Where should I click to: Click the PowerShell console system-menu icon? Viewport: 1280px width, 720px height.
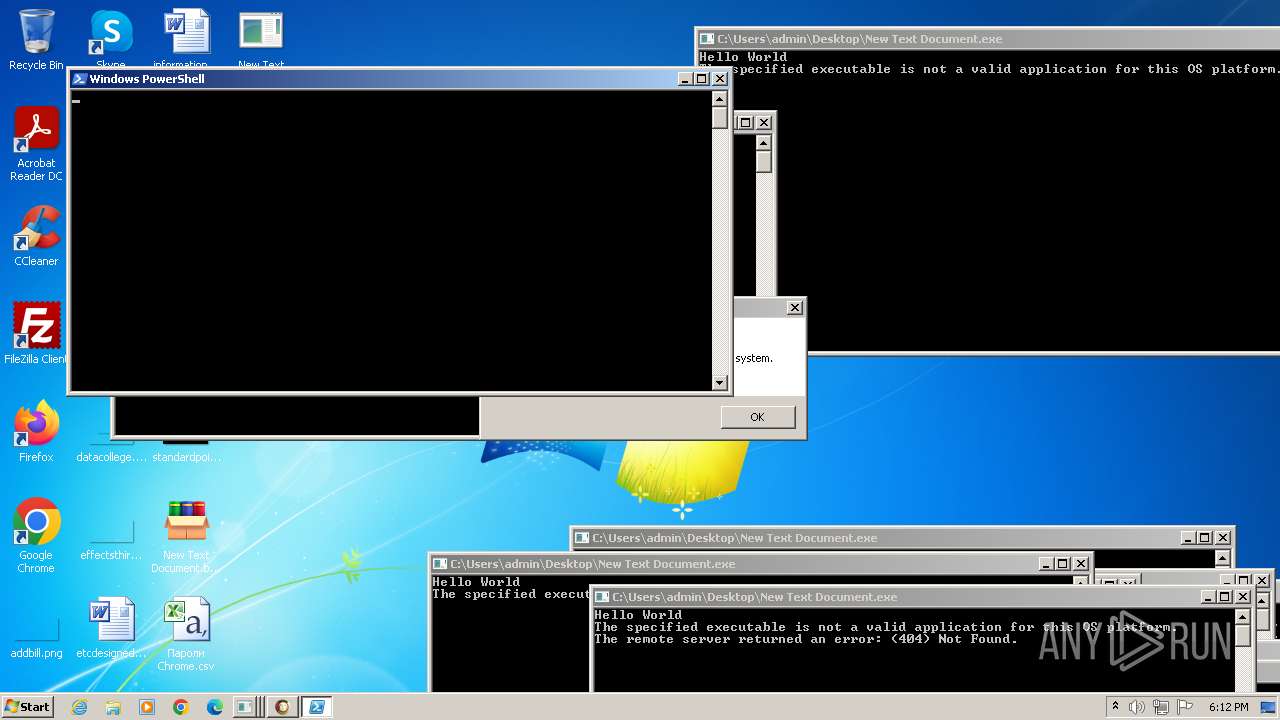(79, 79)
